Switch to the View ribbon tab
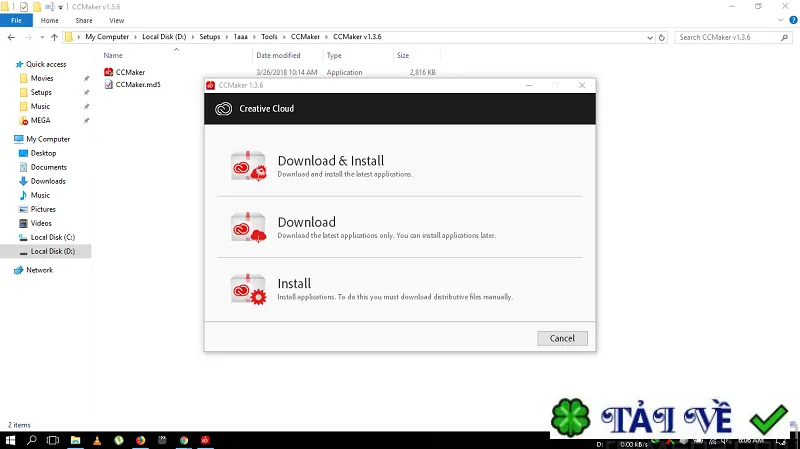 tap(116, 20)
